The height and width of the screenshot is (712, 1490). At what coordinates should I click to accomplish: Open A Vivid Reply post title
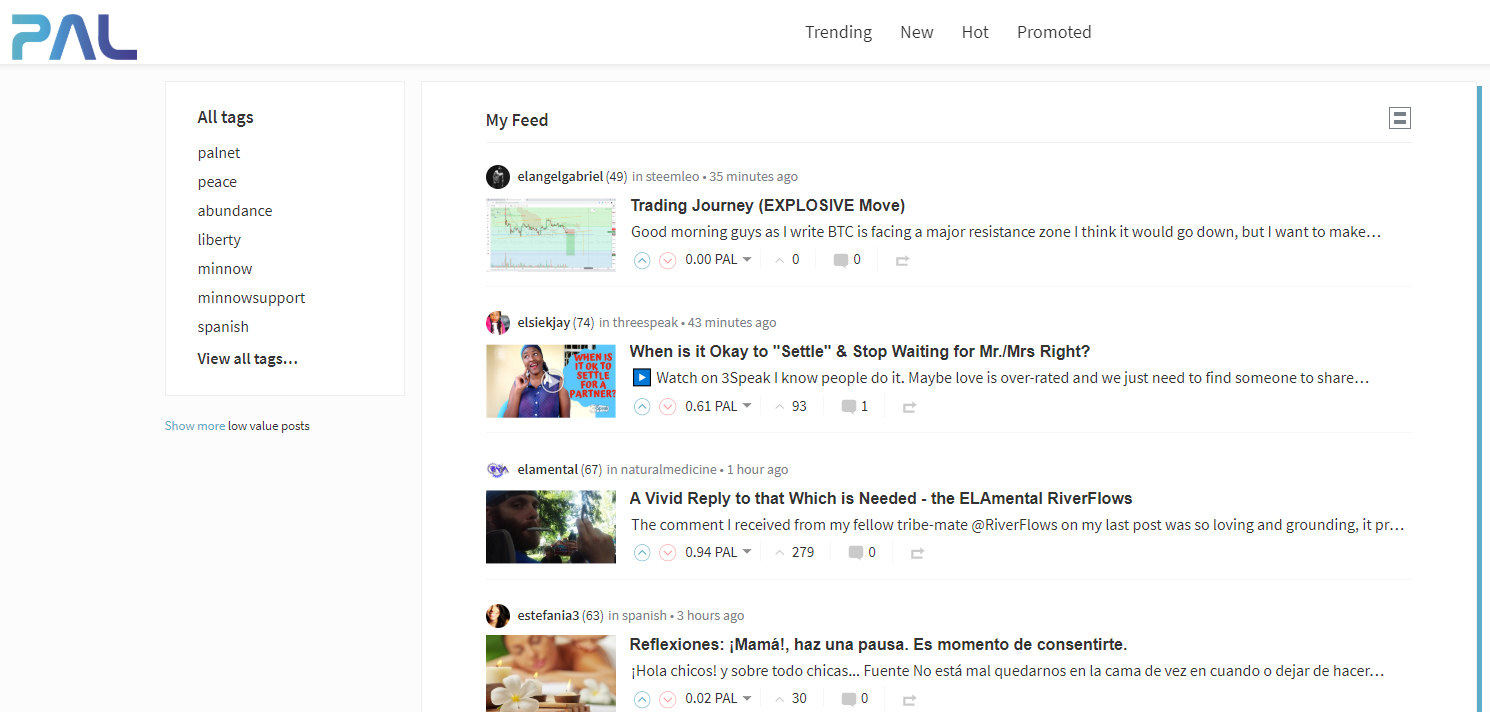[x=881, y=498]
